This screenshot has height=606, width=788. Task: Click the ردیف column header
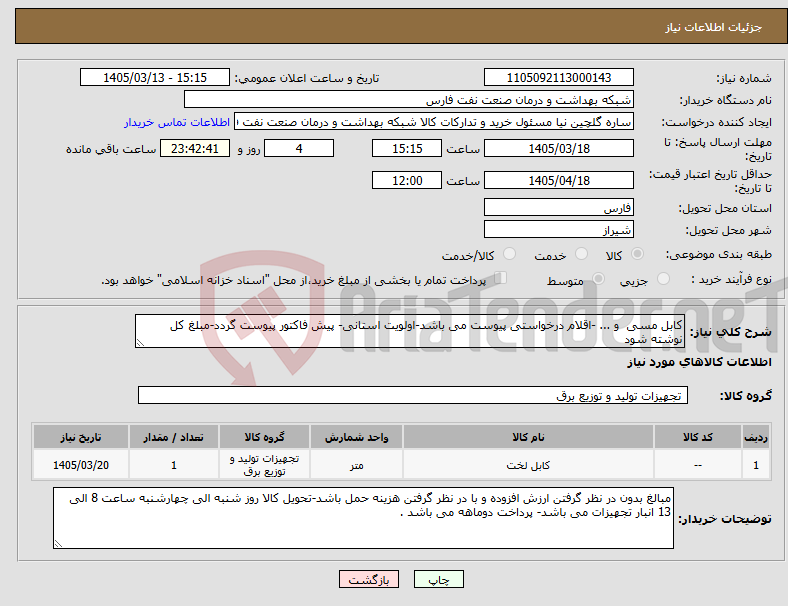[755, 437]
